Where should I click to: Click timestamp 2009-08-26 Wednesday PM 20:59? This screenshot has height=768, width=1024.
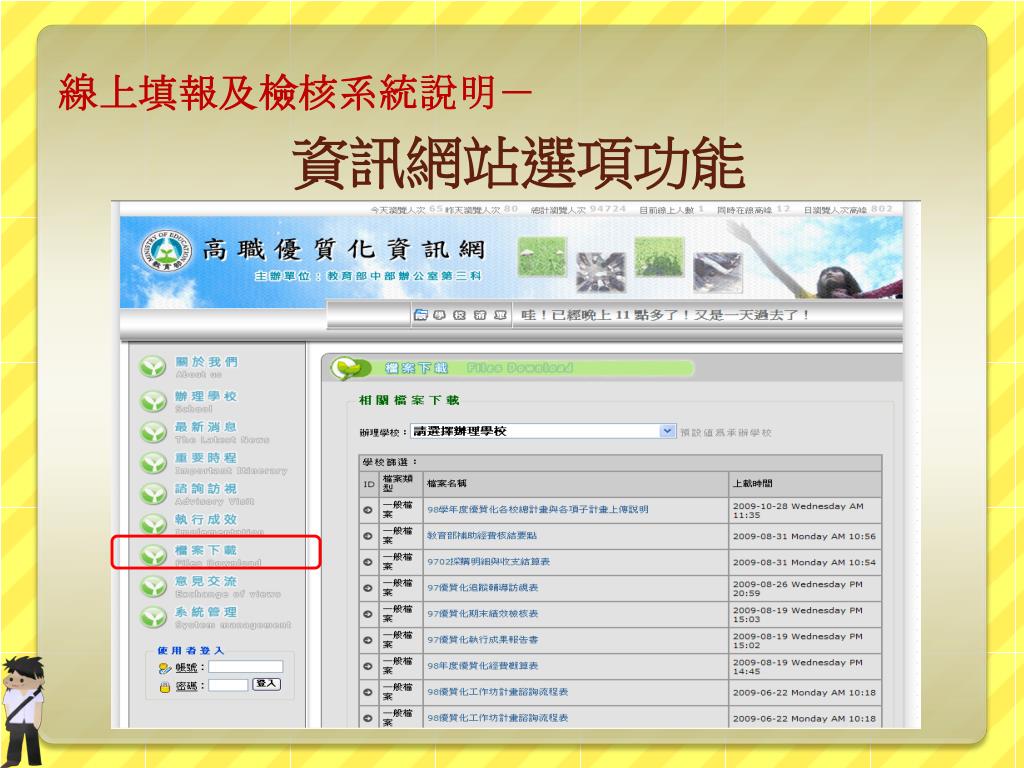798,588
